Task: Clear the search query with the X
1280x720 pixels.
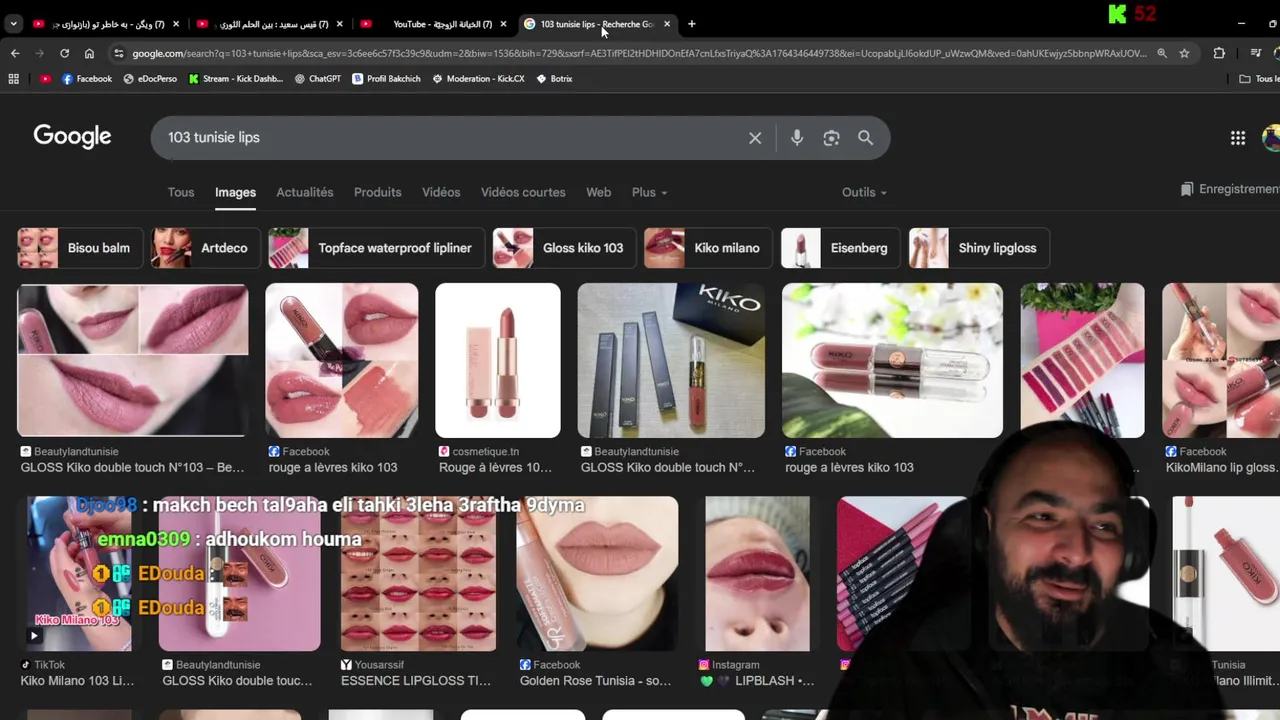Action: (755, 138)
